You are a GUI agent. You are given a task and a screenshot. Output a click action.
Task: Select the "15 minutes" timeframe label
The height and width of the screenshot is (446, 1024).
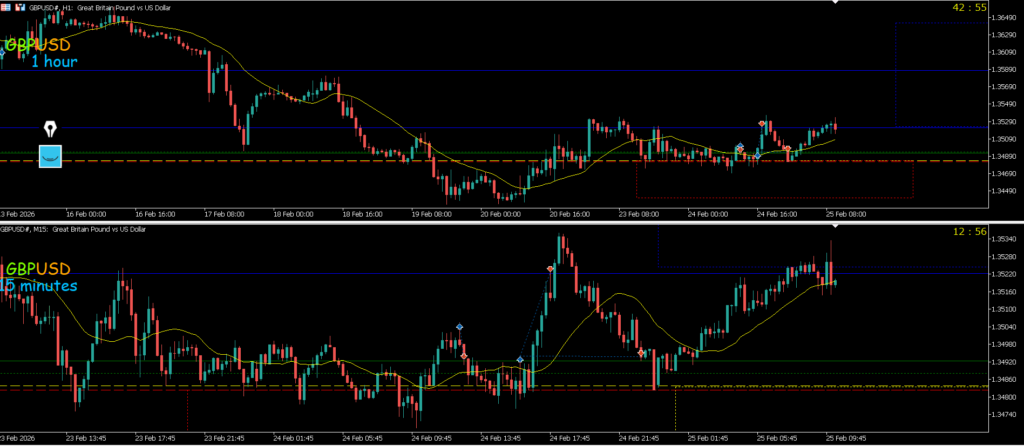[38, 286]
